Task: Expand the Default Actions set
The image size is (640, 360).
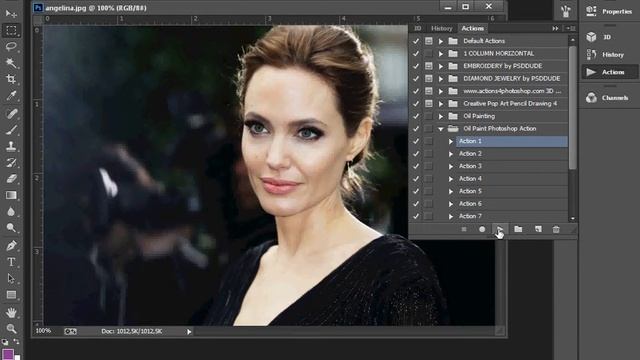Action: pyautogui.click(x=441, y=41)
